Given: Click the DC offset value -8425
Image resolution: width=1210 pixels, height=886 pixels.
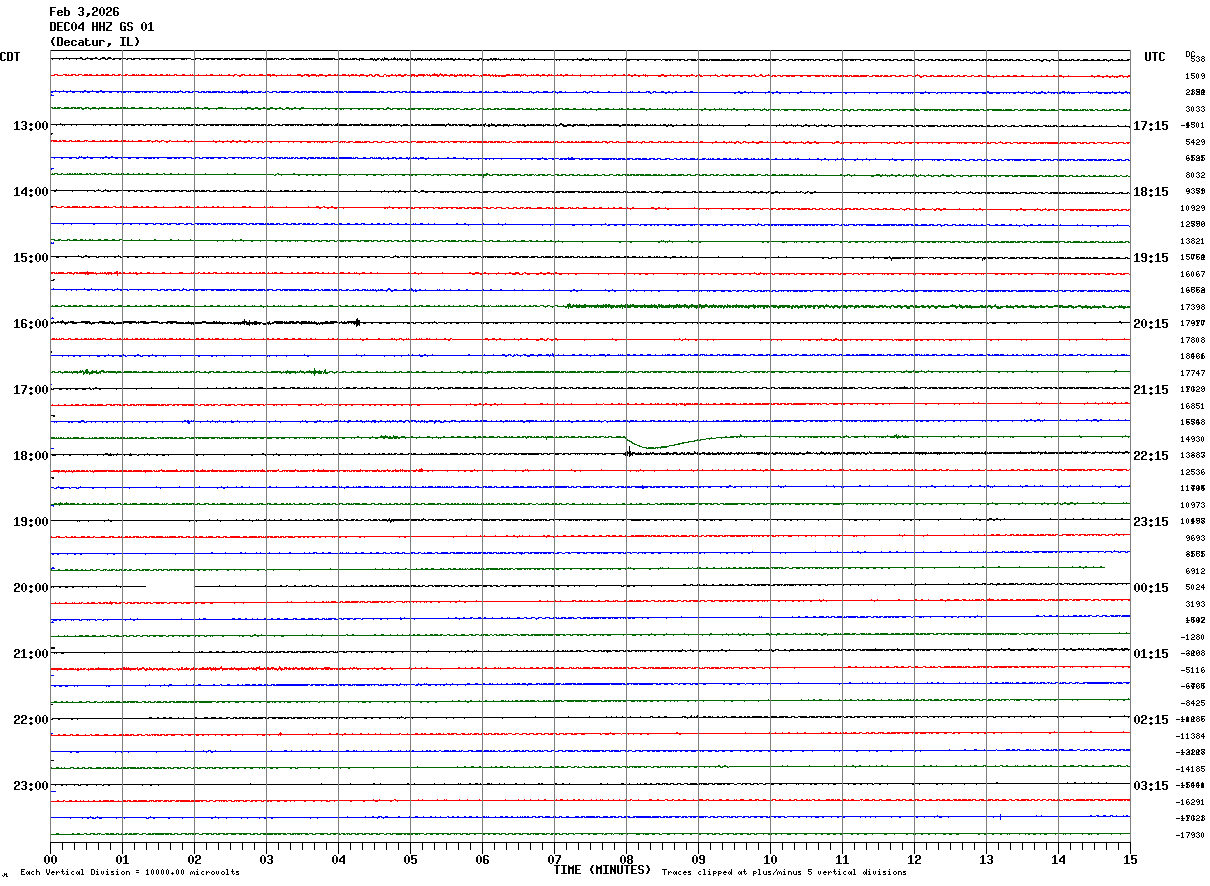Looking at the screenshot, I should (x=1193, y=703).
